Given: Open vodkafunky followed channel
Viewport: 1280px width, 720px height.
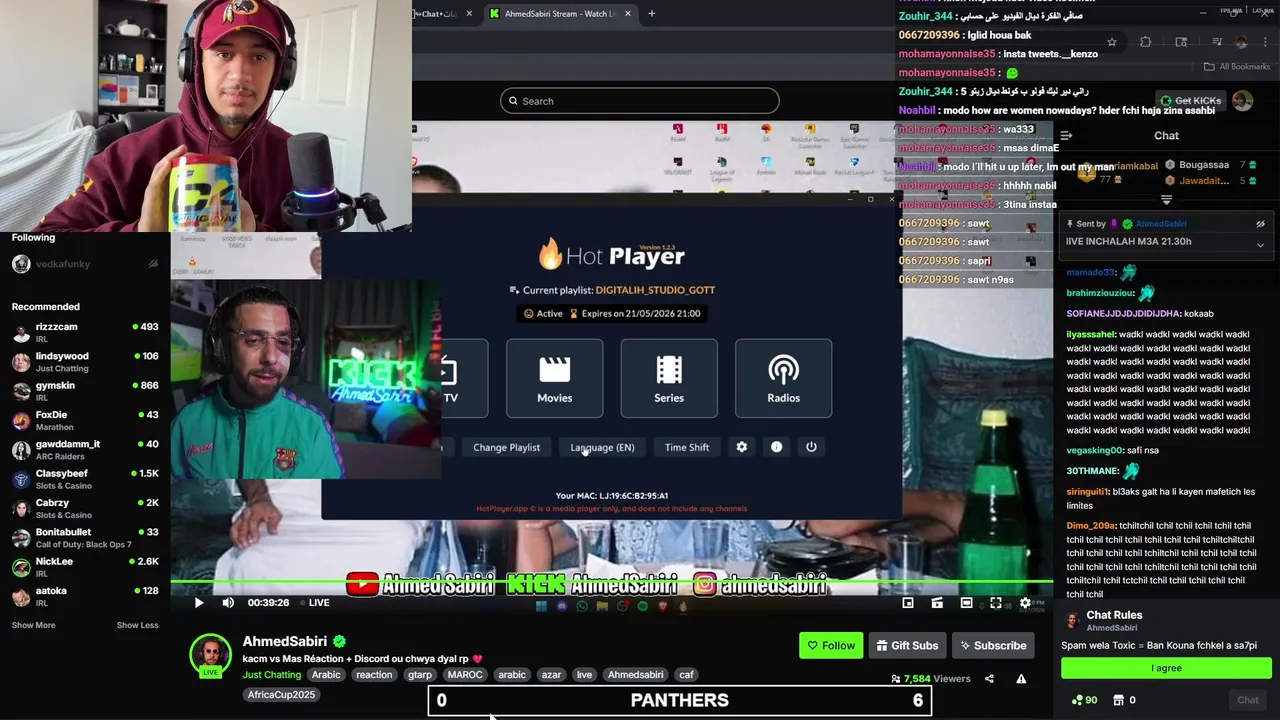Looking at the screenshot, I should pyautogui.click(x=85, y=264).
